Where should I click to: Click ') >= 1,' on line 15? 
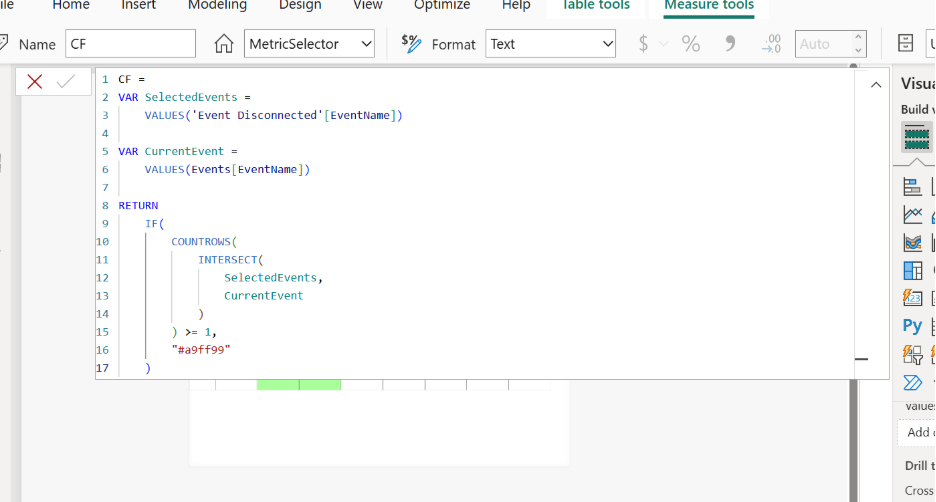[194, 332]
